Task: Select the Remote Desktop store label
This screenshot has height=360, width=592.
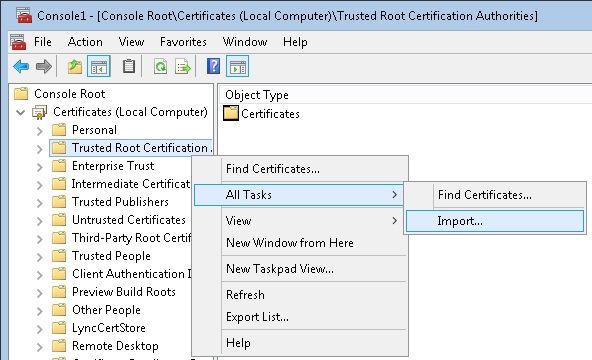Action: coord(115,346)
